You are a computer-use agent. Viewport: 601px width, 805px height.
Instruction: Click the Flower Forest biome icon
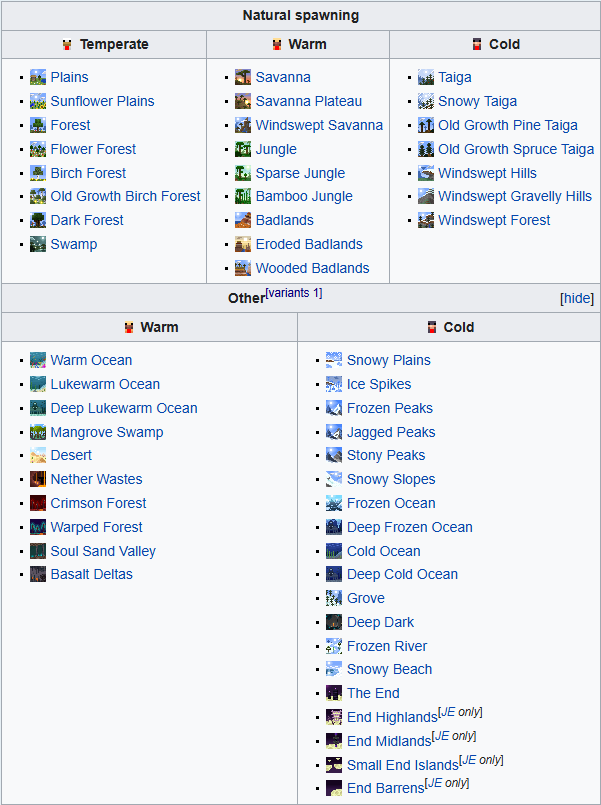tap(38, 149)
